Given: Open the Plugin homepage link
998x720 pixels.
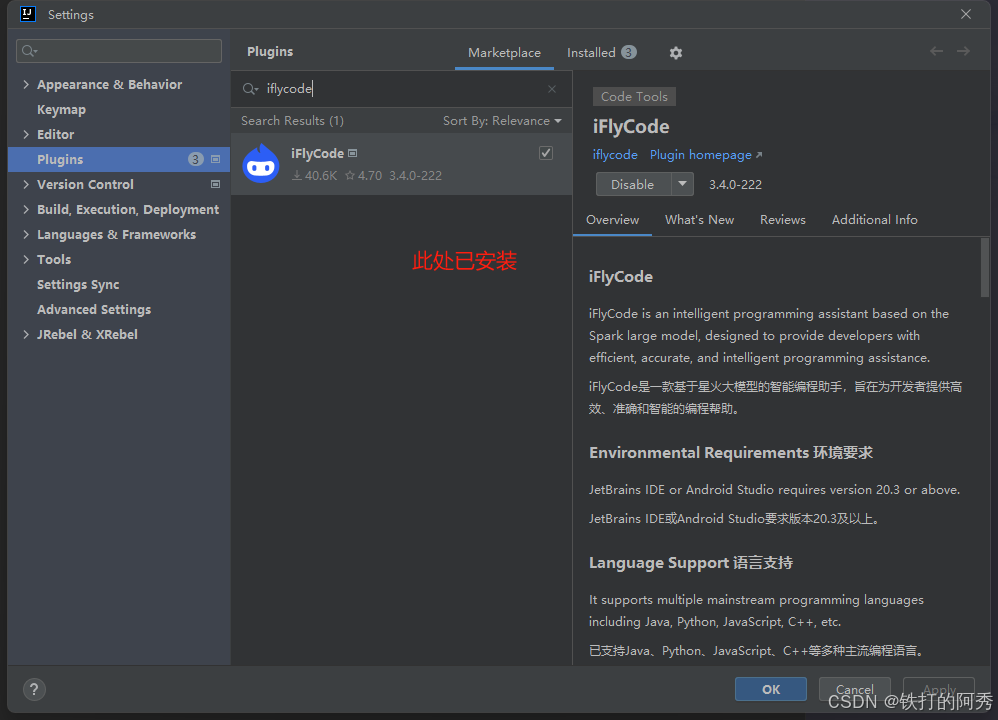Looking at the screenshot, I should 706,155.
